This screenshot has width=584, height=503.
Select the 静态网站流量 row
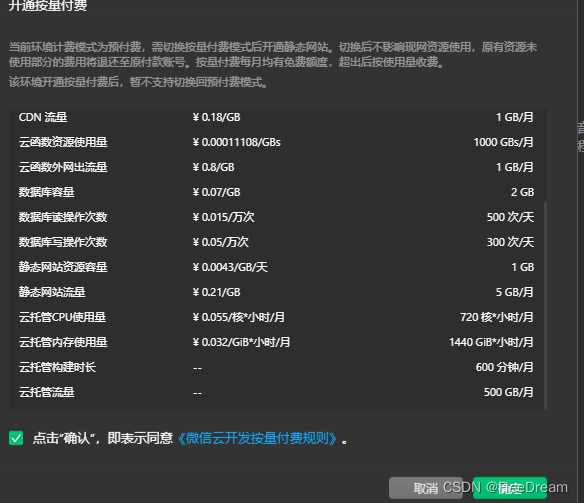[x=276, y=292]
